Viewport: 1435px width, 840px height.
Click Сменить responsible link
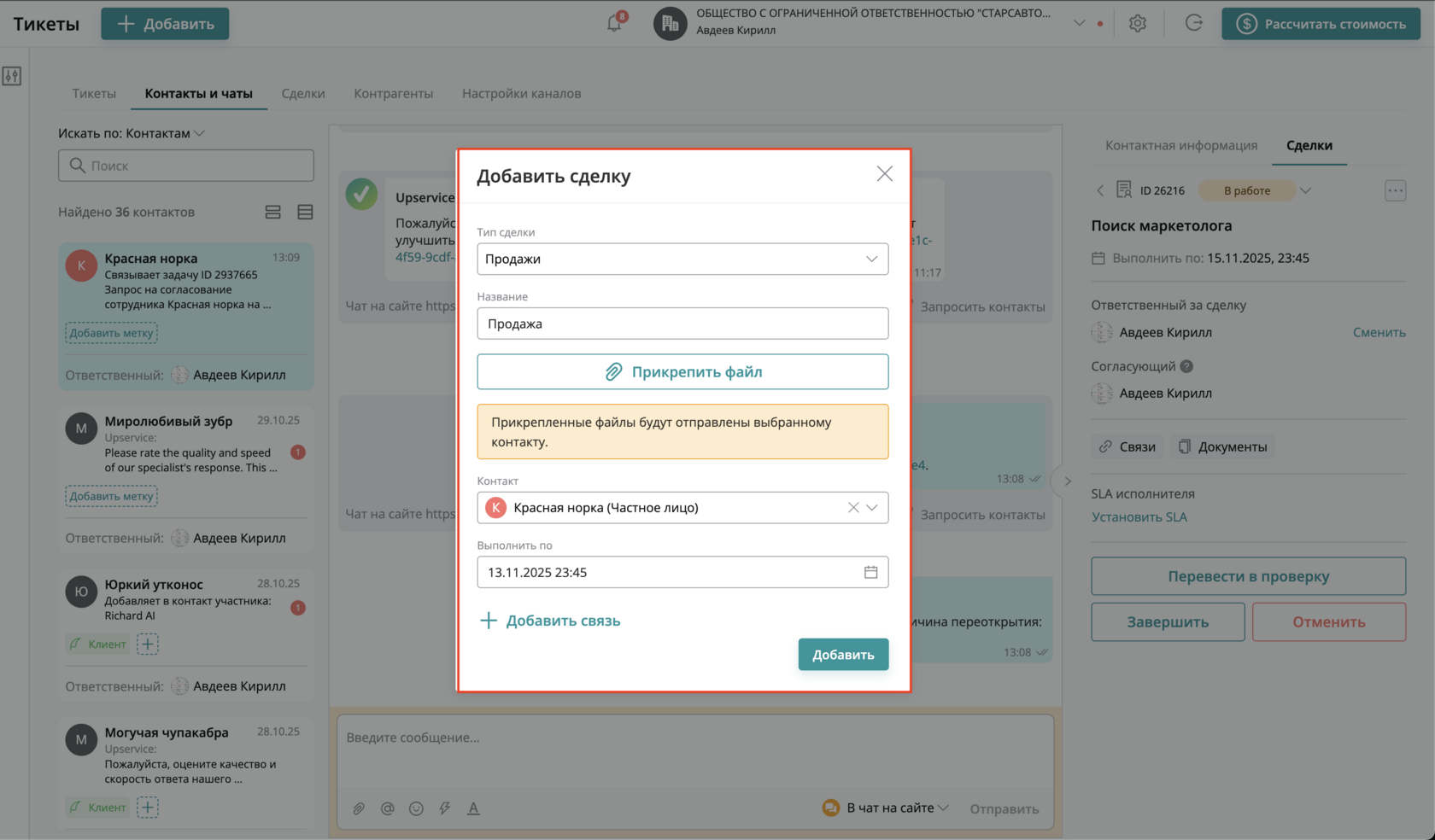point(1379,332)
